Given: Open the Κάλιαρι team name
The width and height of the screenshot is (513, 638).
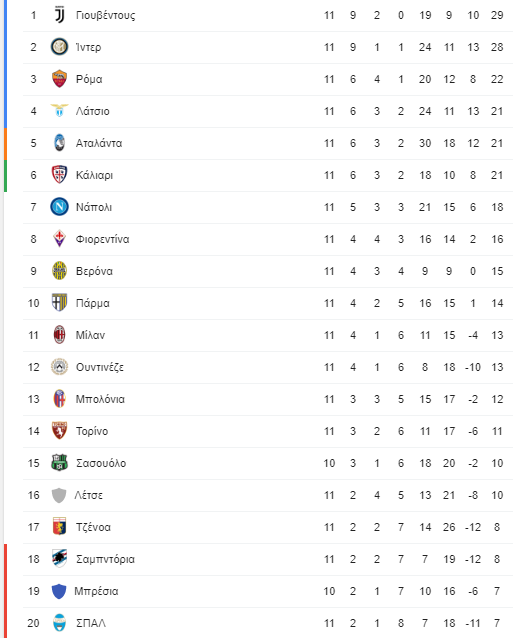Looking at the screenshot, I should 94,175.
